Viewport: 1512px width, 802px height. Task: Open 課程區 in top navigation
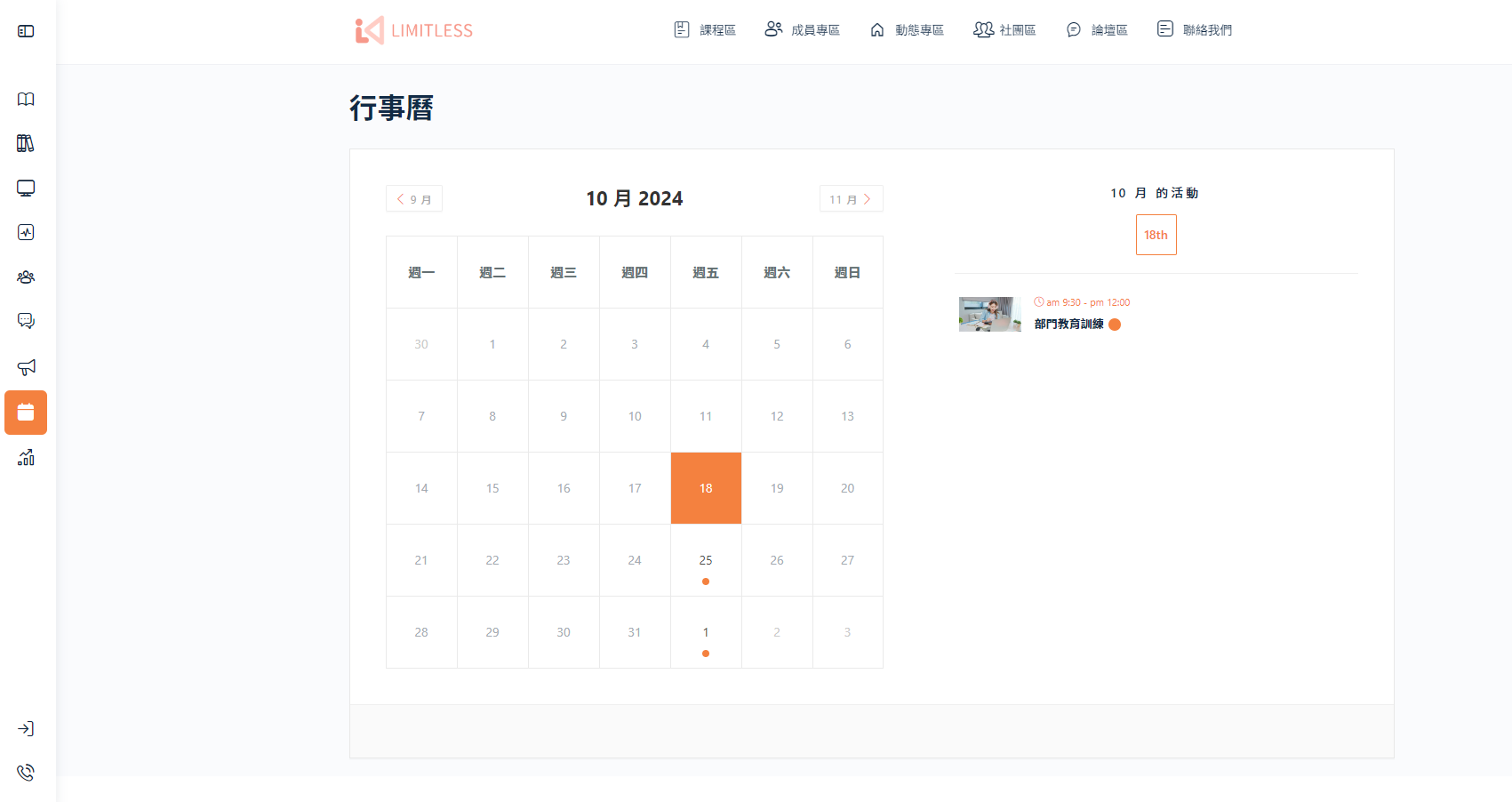(x=705, y=30)
